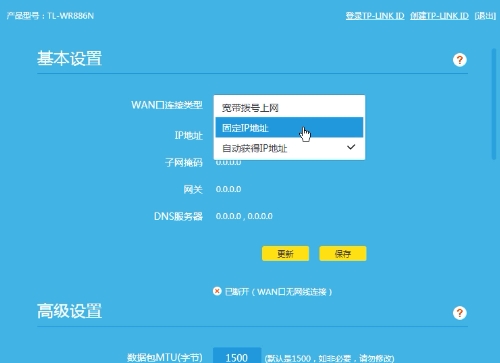
Task: Click the 退出 logout link
Action: click(x=485, y=16)
